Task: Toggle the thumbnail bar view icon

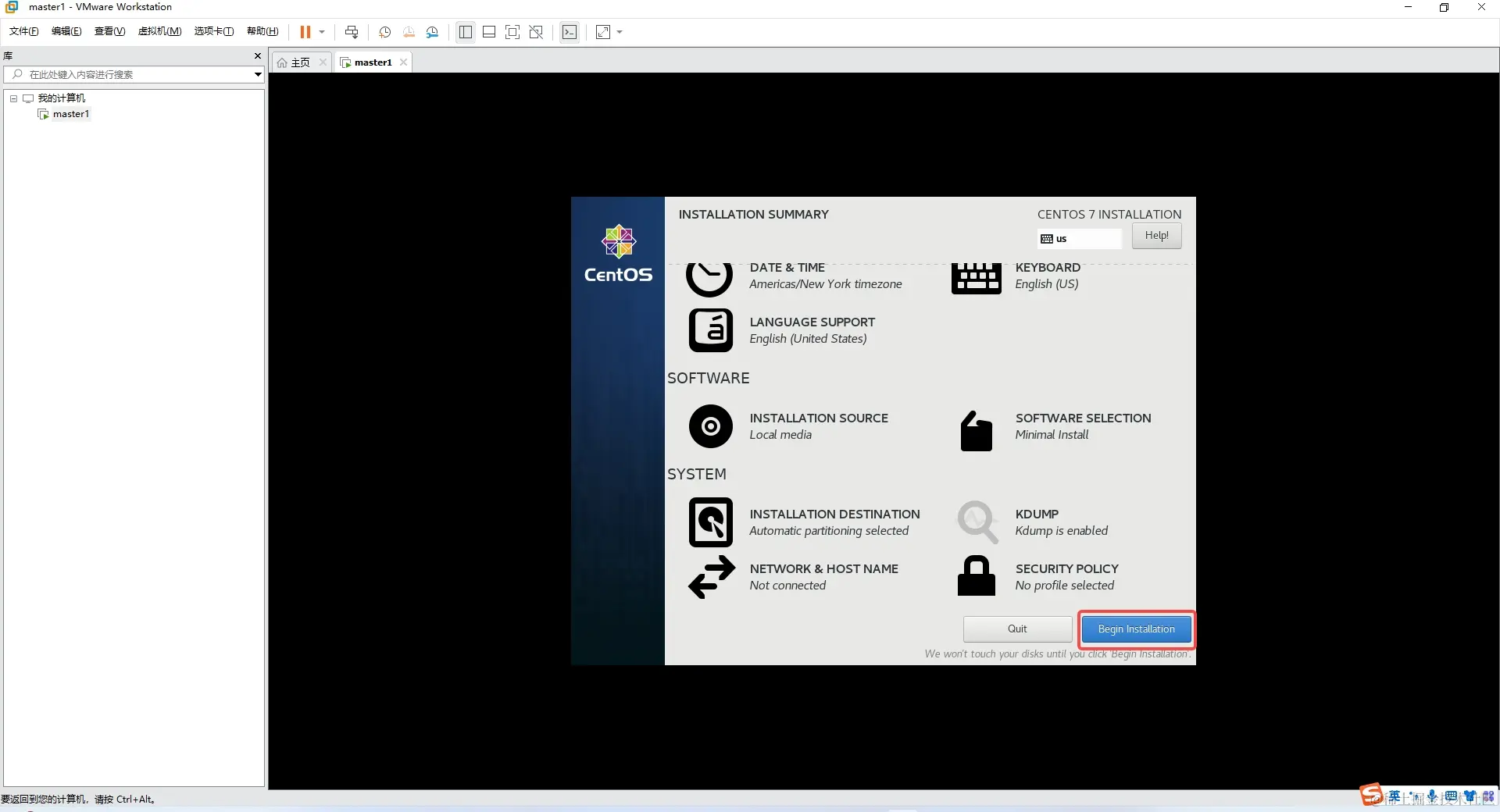Action: 489,32
